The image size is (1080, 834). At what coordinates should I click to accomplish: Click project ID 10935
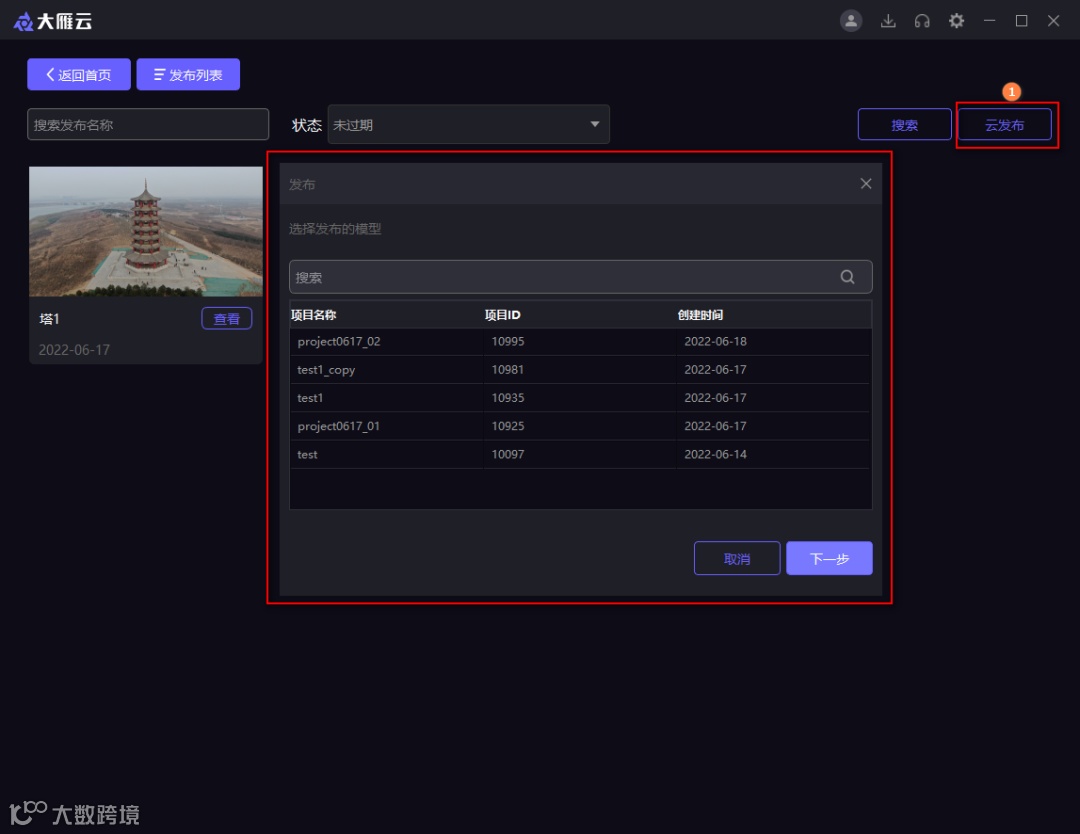pos(508,398)
